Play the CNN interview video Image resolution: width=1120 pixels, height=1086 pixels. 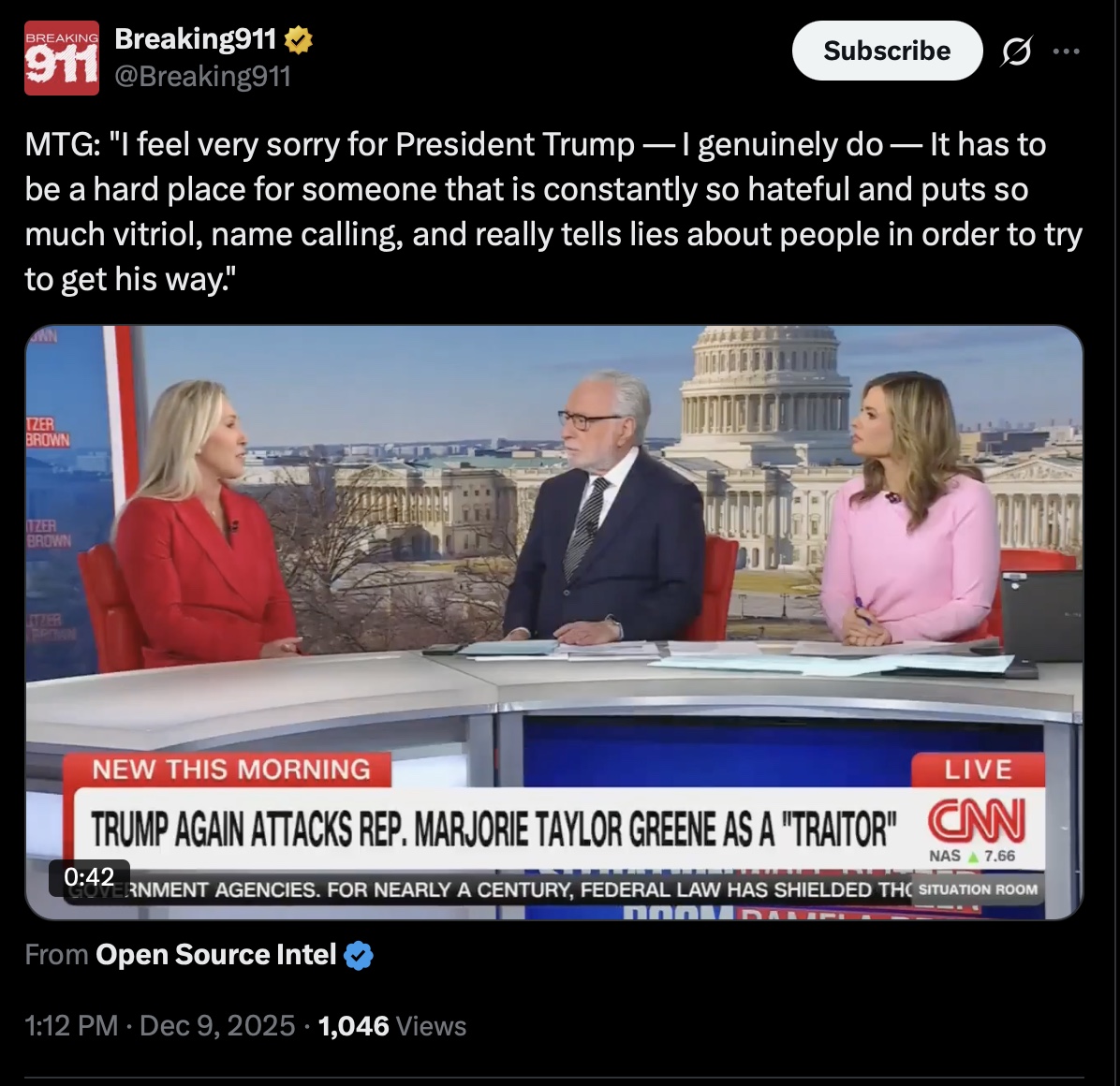tap(554, 623)
